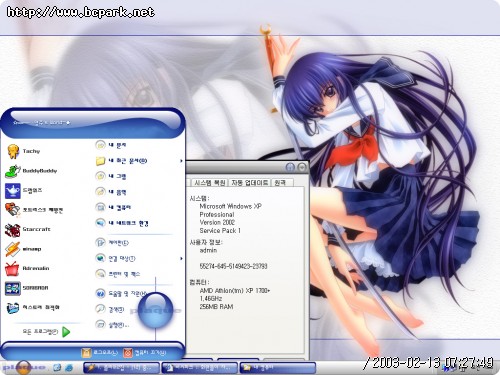
Task: Click the "Version 2002" text
Action: click(x=217, y=222)
